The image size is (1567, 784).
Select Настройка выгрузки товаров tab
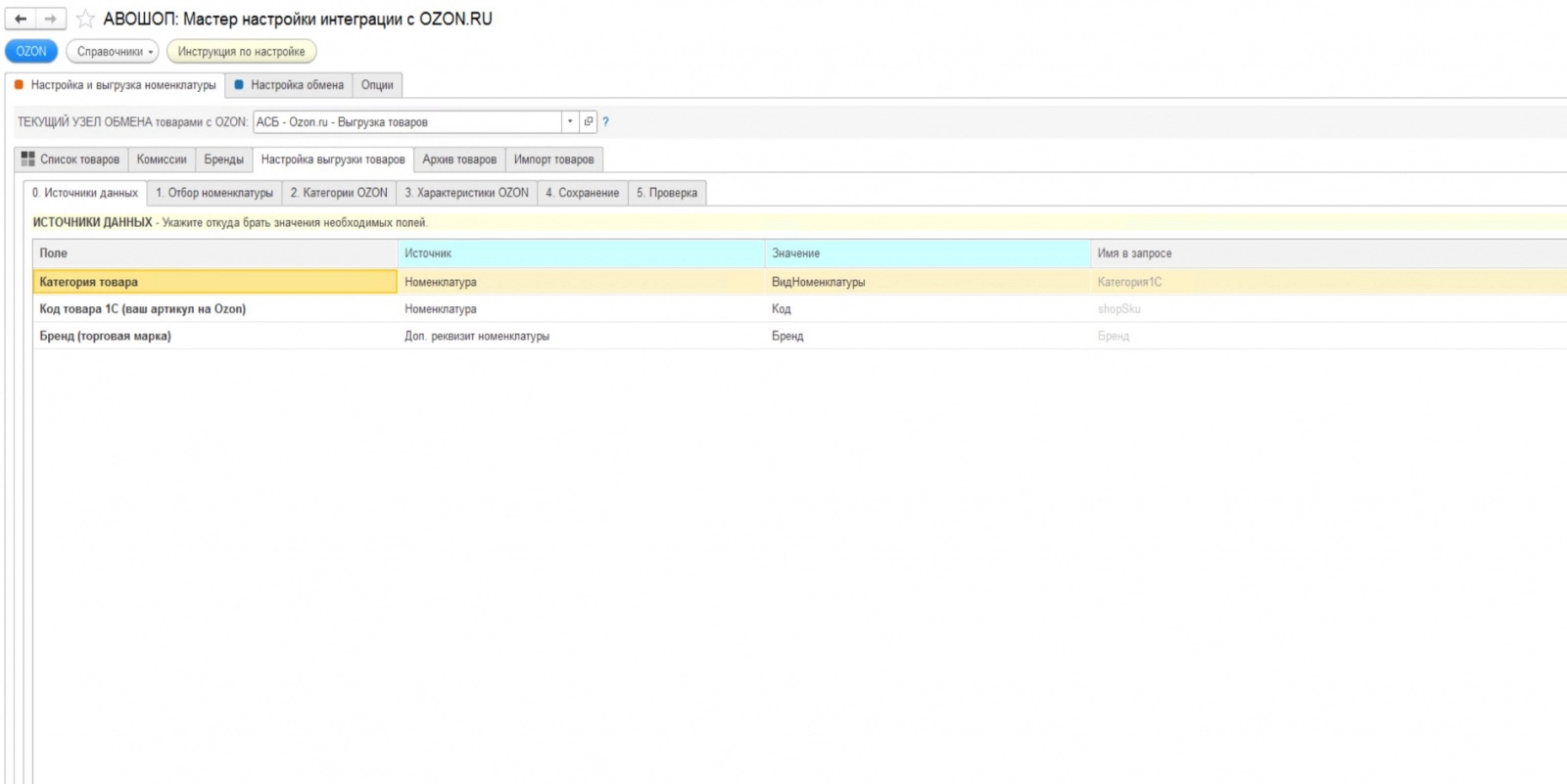pyautogui.click(x=333, y=160)
